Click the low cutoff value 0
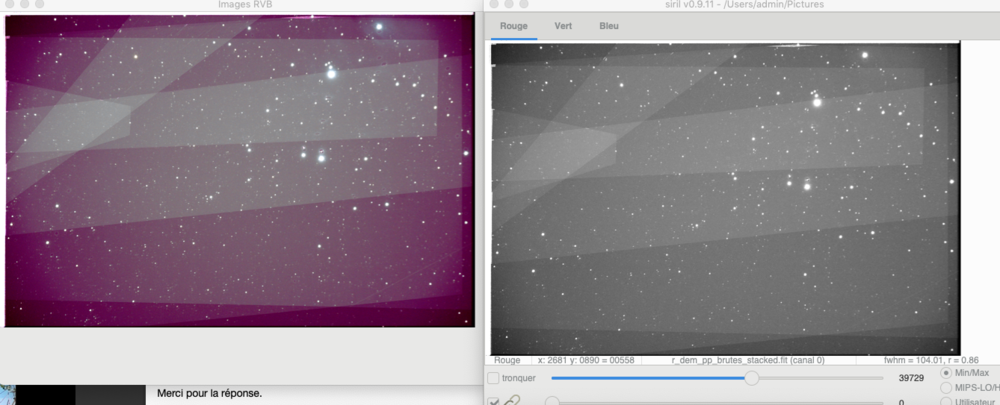Viewport: 1000px width, 405px height. [901, 402]
